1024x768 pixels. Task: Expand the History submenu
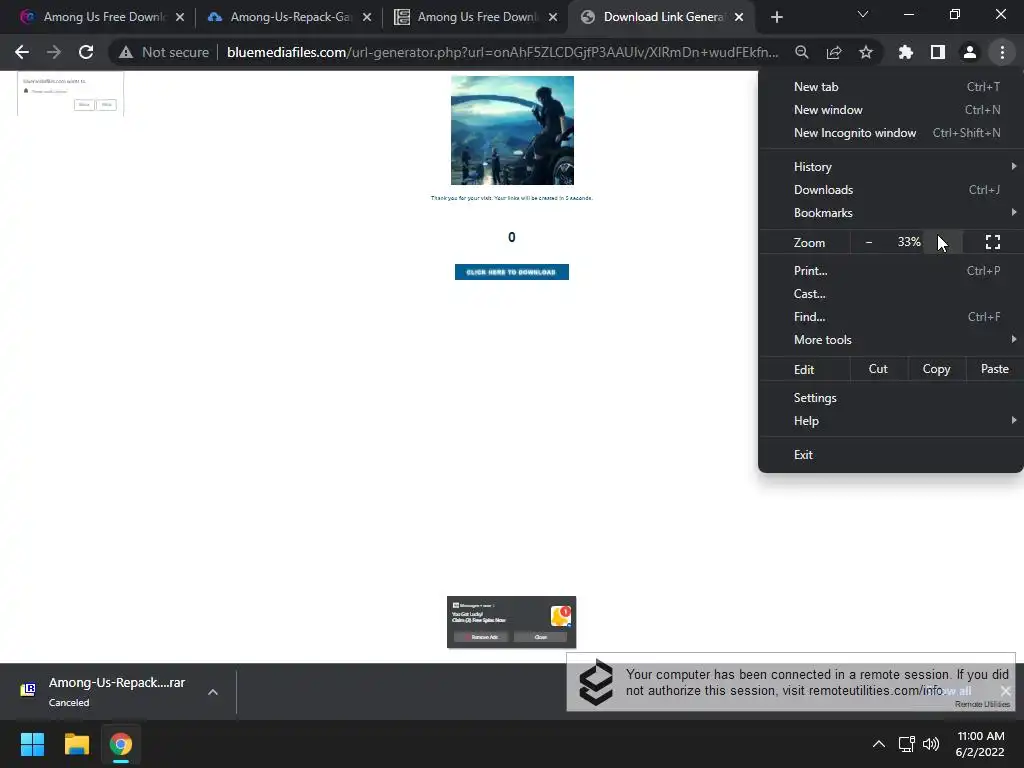point(890,167)
